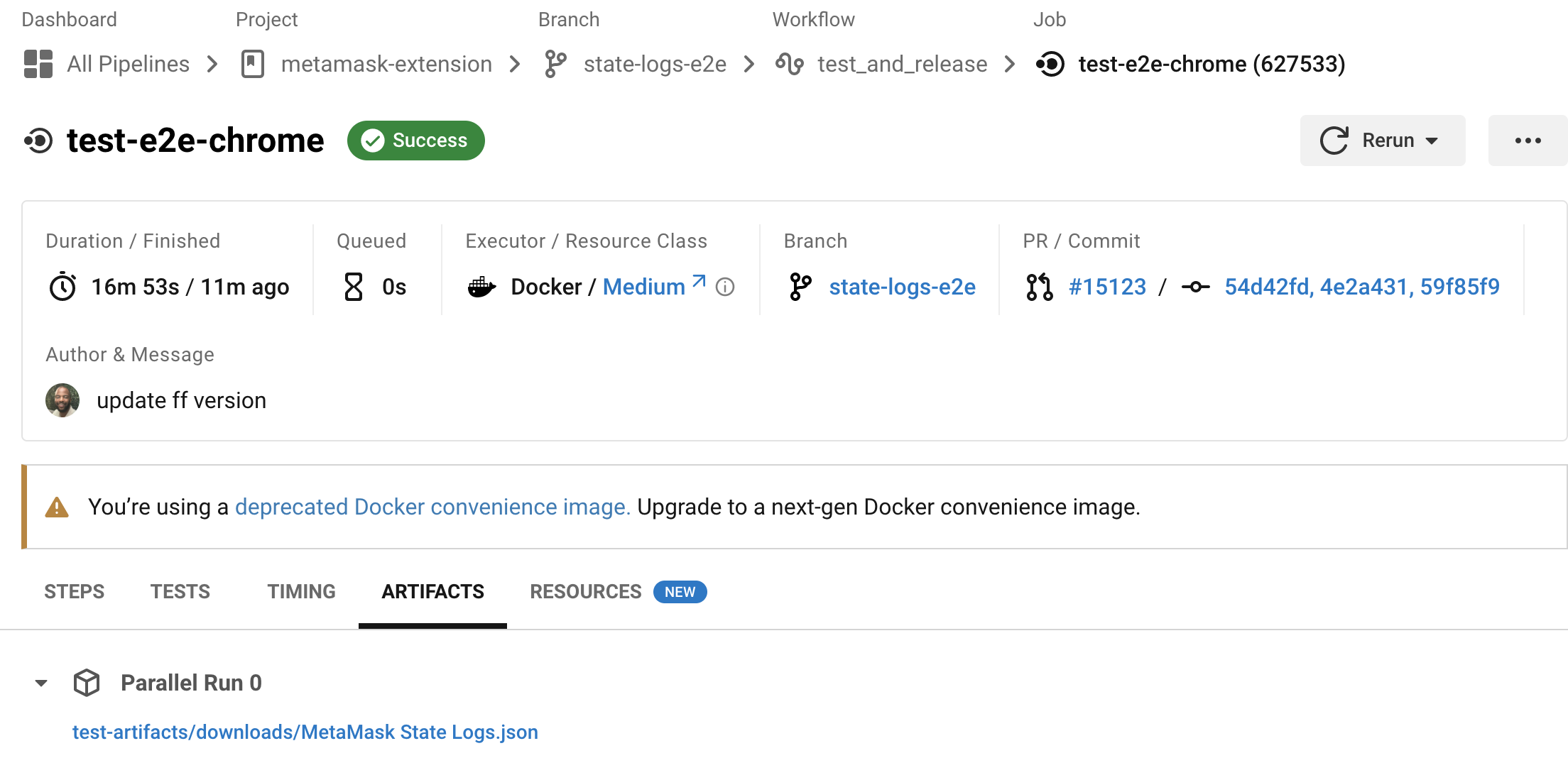Click the branch icon beside state-logs-e2e breadcrumb
Viewport: 1568px width, 758px height.
(555, 64)
